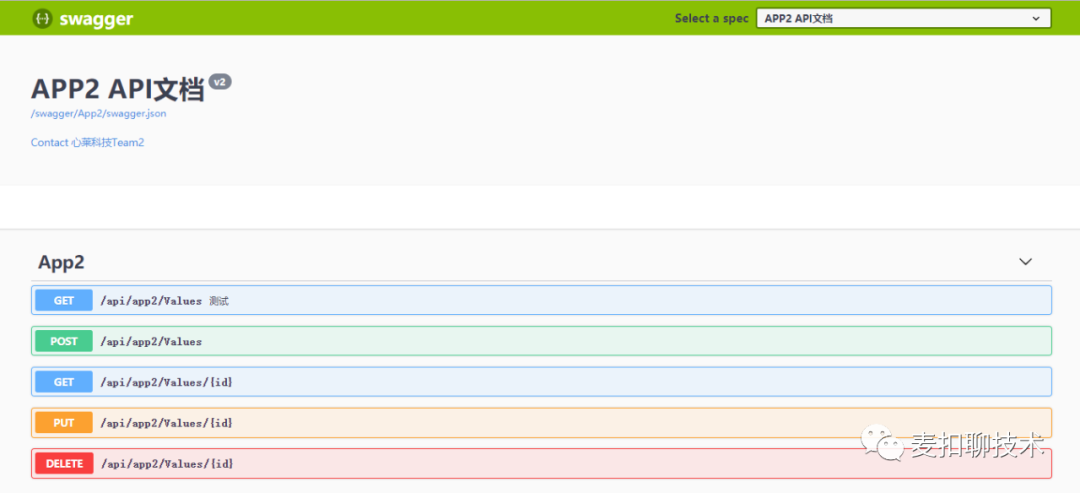The image size is (1080, 493).
Task: Expand GET /api/app2/Values/{id} operation
Action: [x=541, y=381]
